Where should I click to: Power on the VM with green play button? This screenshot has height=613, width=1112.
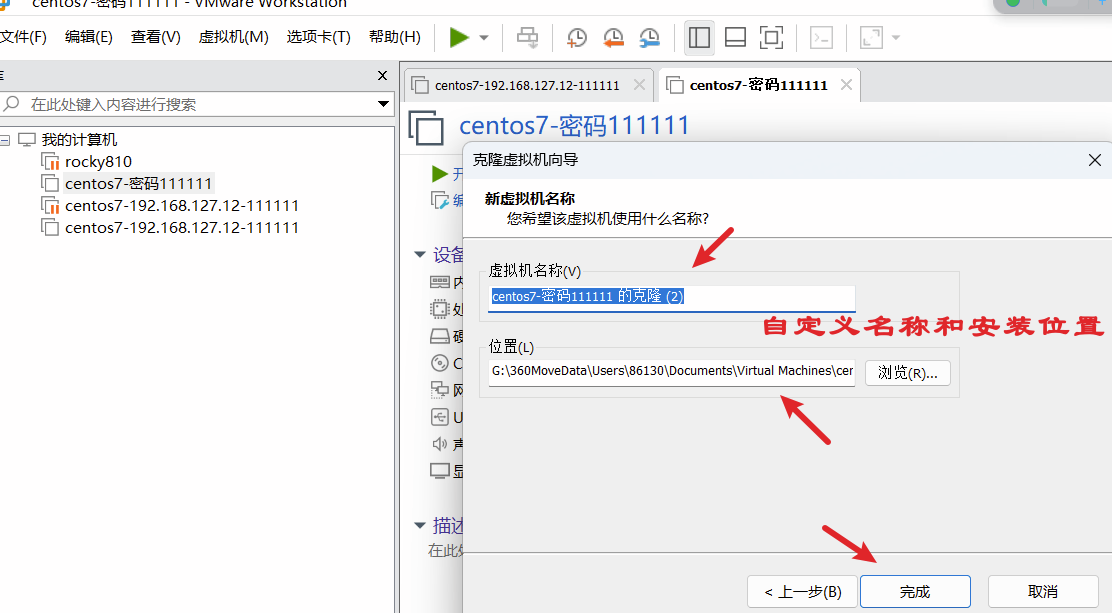pos(459,38)
